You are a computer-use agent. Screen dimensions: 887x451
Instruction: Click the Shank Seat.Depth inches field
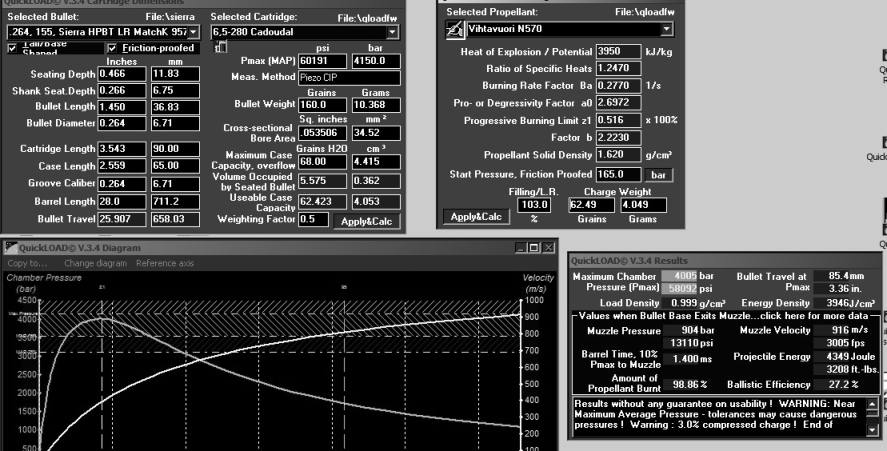tap(122, 91)
